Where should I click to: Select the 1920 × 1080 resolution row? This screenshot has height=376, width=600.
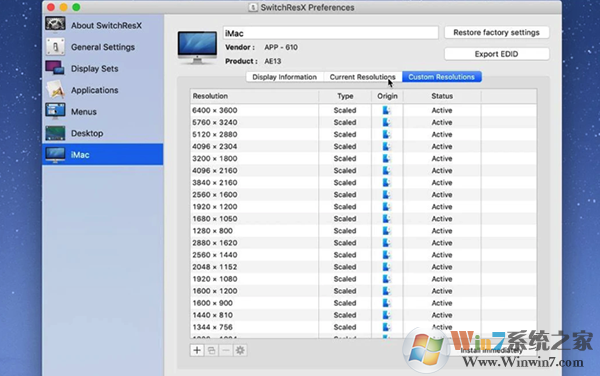click(364, 279)
